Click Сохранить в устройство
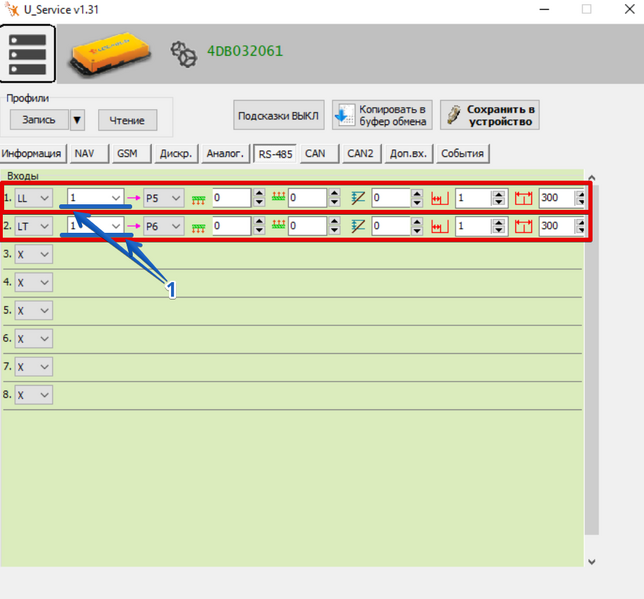 point(490,115)
